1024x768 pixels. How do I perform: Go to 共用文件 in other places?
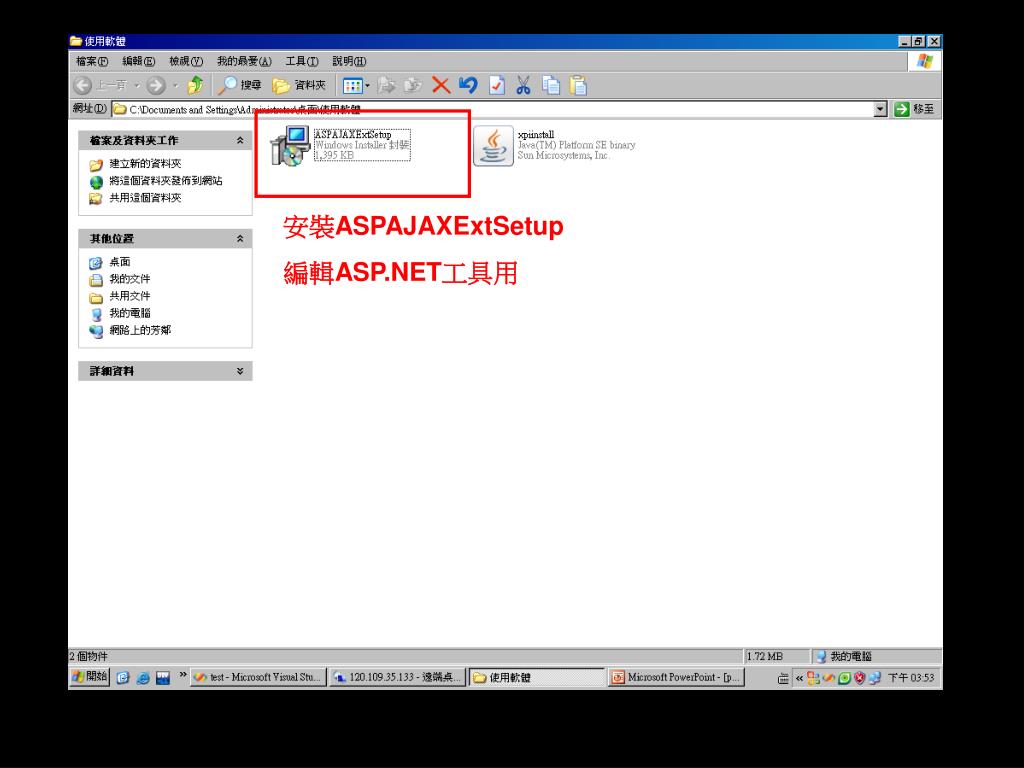[129, 296]
